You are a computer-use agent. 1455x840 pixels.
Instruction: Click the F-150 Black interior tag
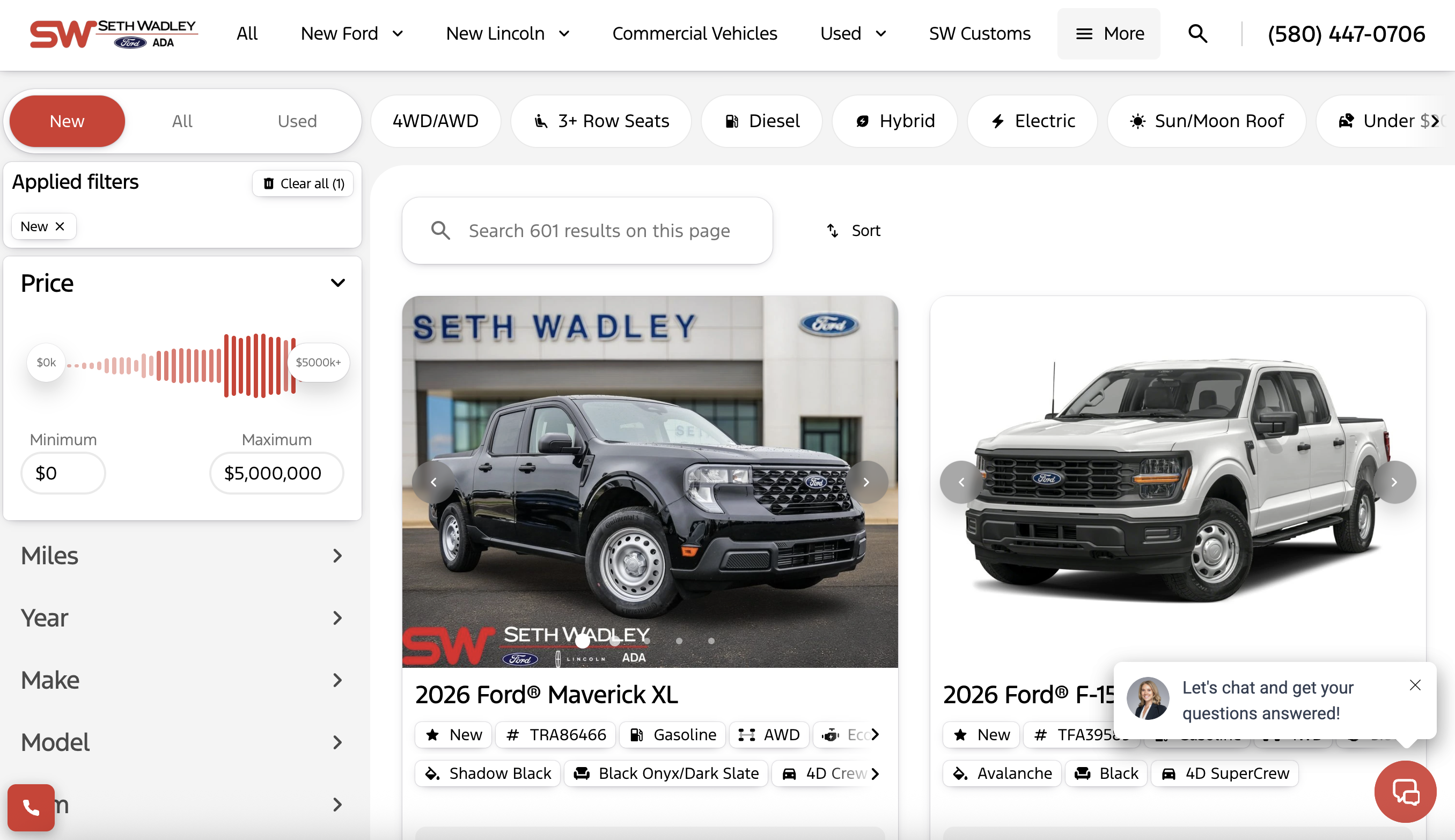[1106, 773]
